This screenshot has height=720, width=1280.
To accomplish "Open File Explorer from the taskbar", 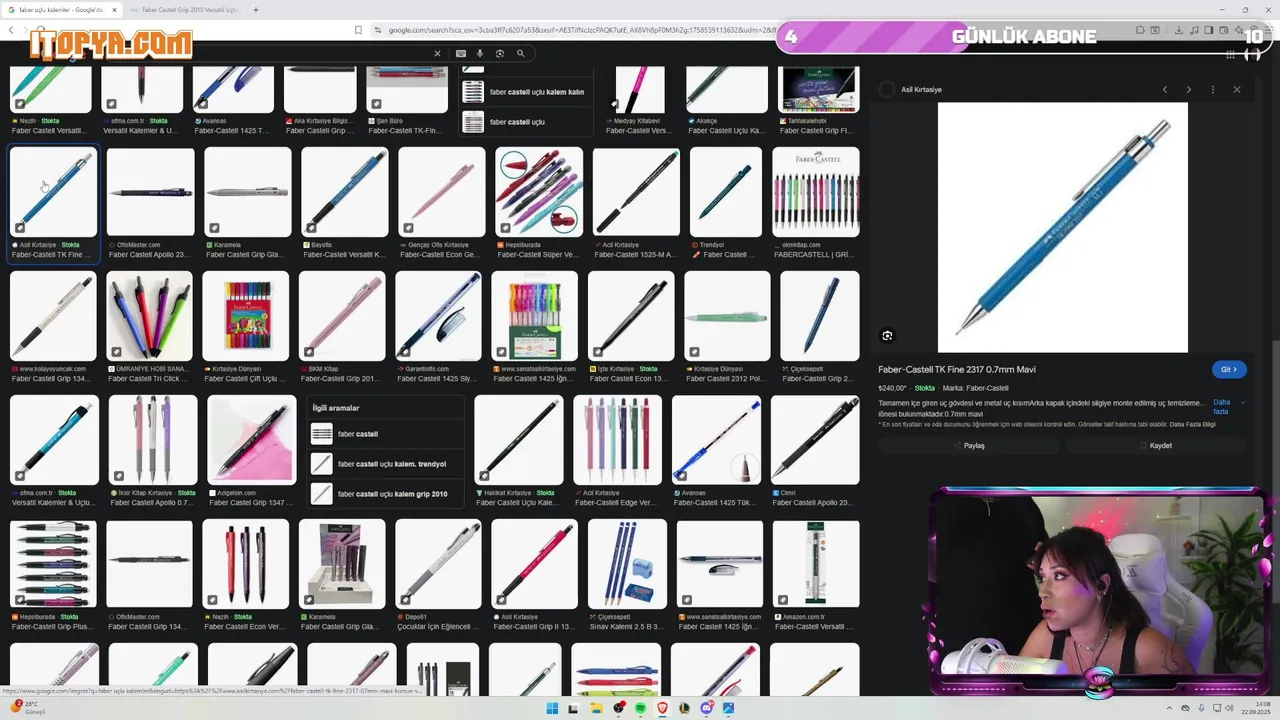I will [596, 708].
